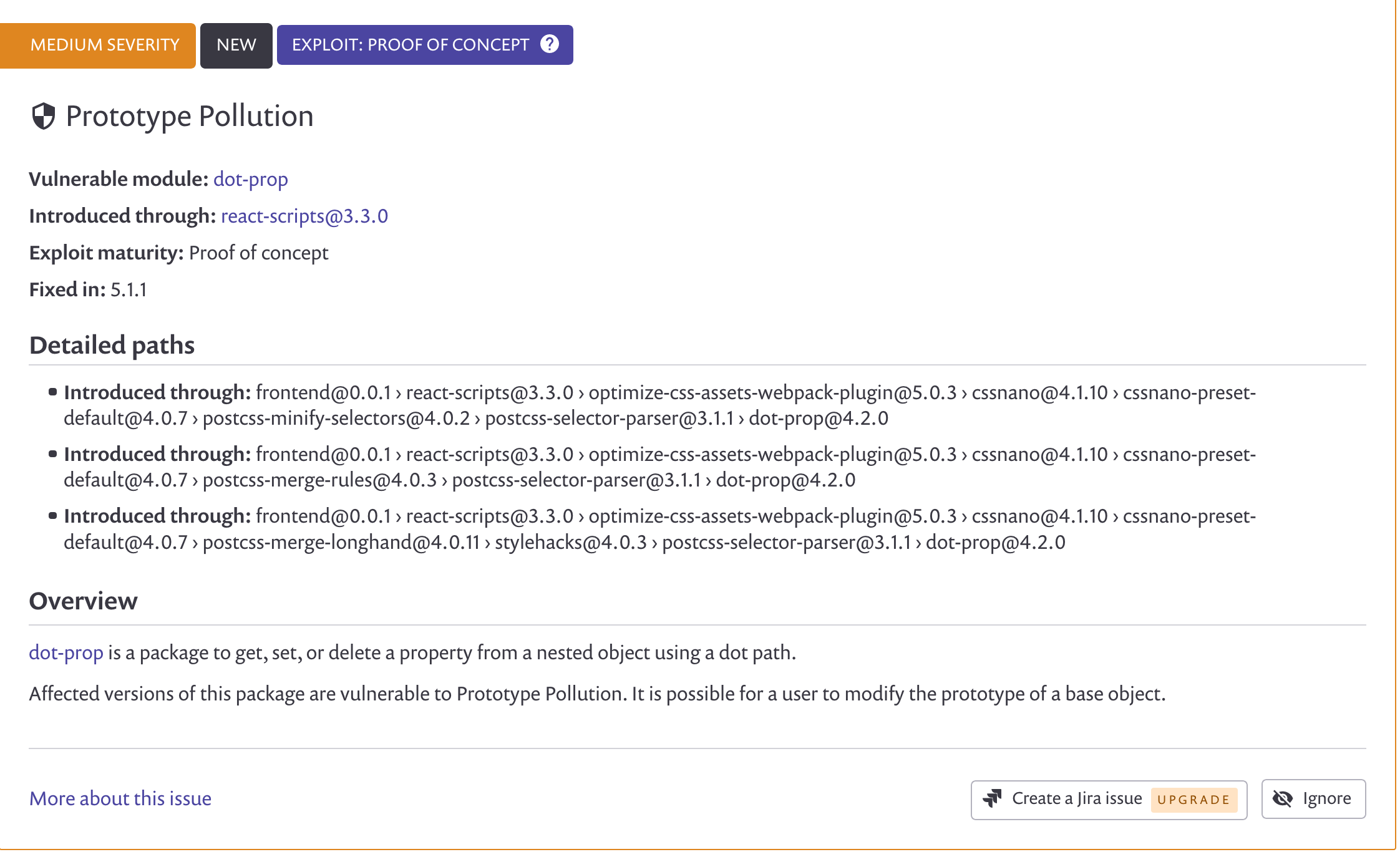Click the Detailed paths heading
The image size is (1400, 852).
pos(112,345)
